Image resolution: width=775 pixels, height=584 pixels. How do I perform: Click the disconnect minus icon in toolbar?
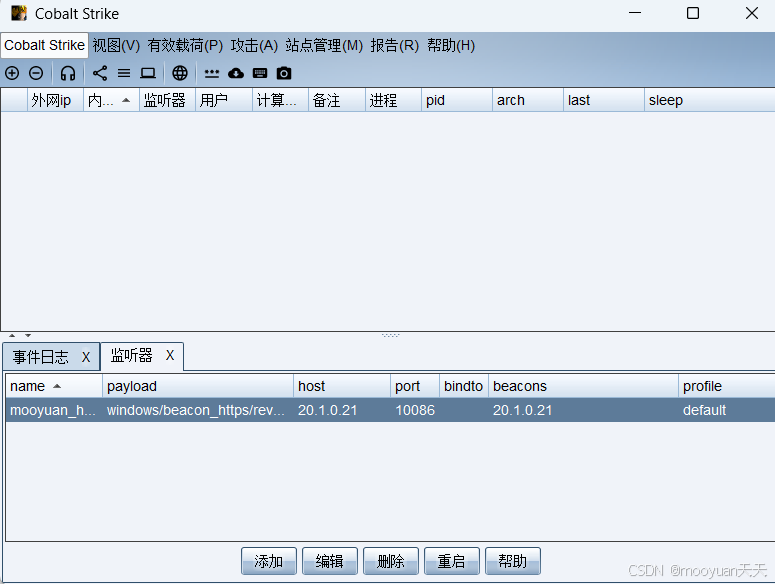(x=36, y=73)
